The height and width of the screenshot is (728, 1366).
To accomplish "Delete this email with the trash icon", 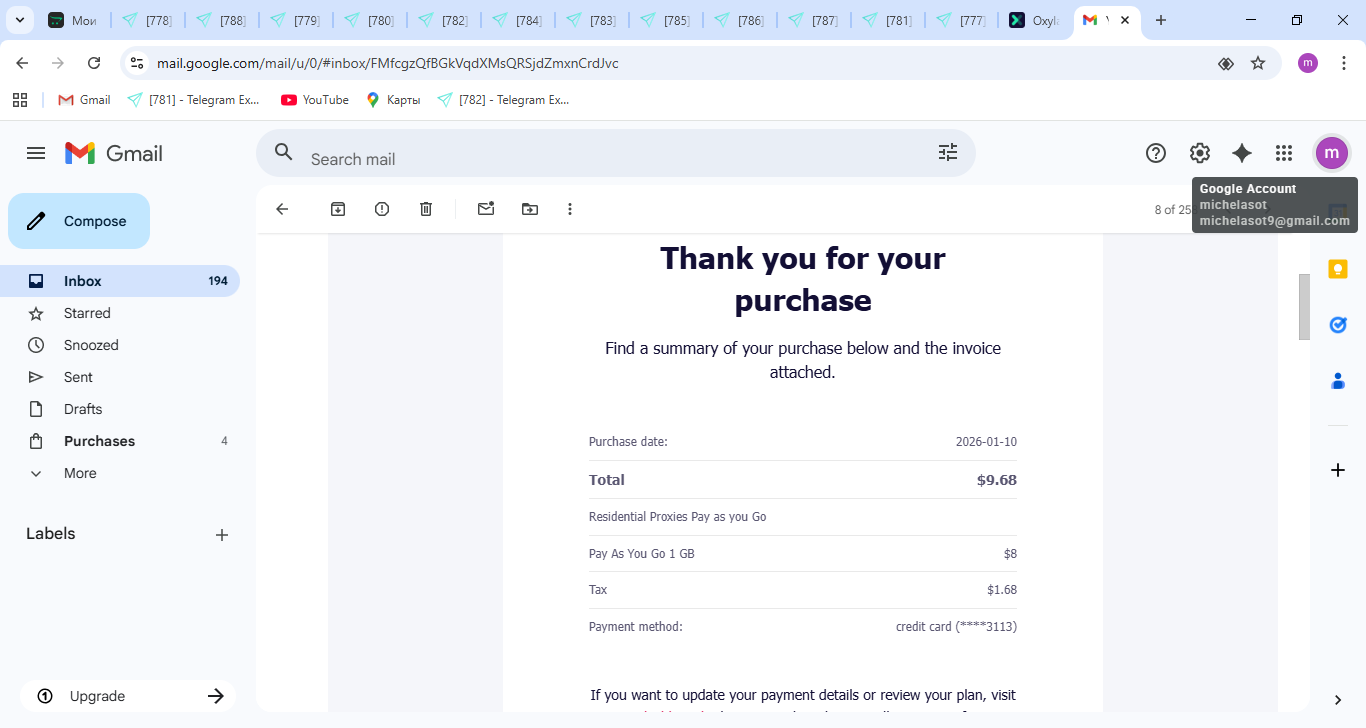I will pos(426,209).
